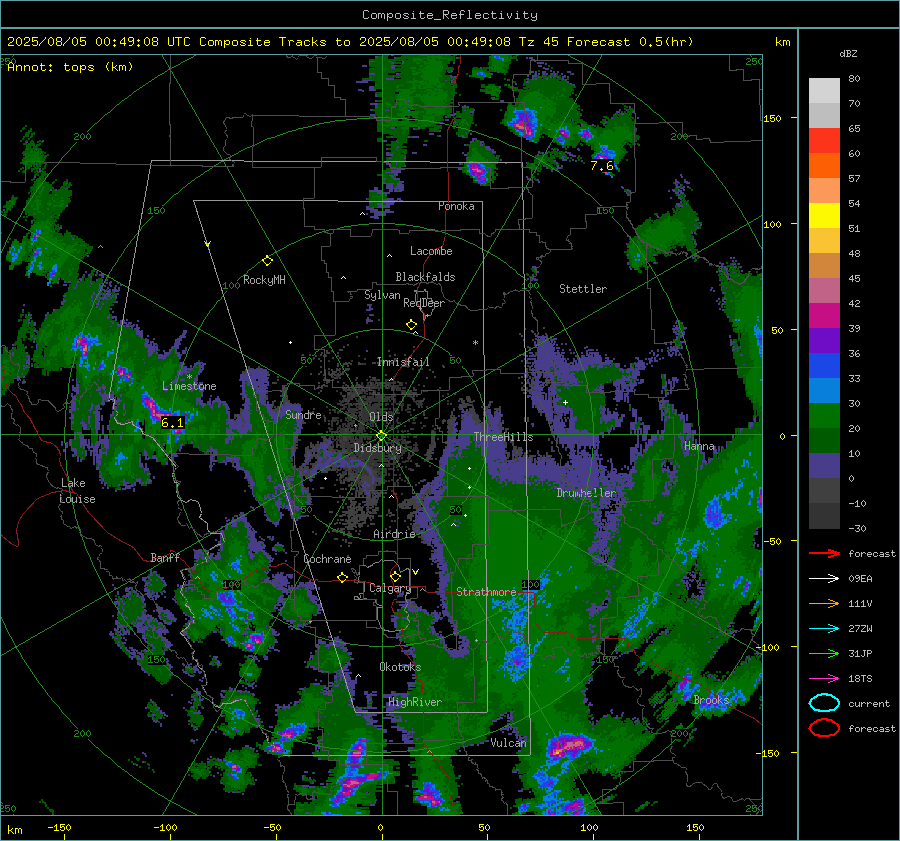This screenshot has width=900, height=841.
Task: Click the storm top label 6.1
Action: [172, 423]
